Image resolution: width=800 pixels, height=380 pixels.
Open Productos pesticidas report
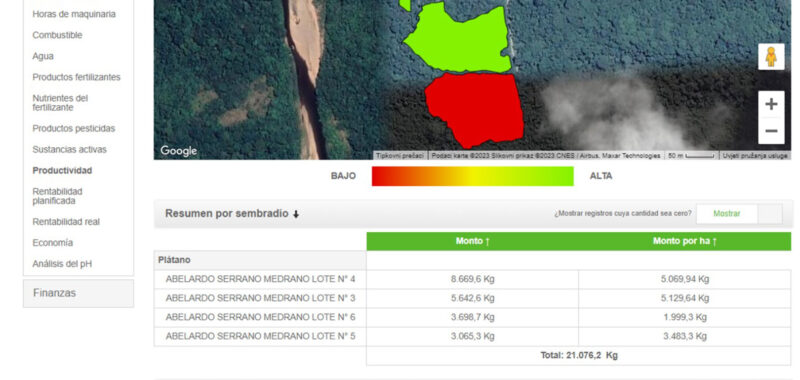click(73, 129)
